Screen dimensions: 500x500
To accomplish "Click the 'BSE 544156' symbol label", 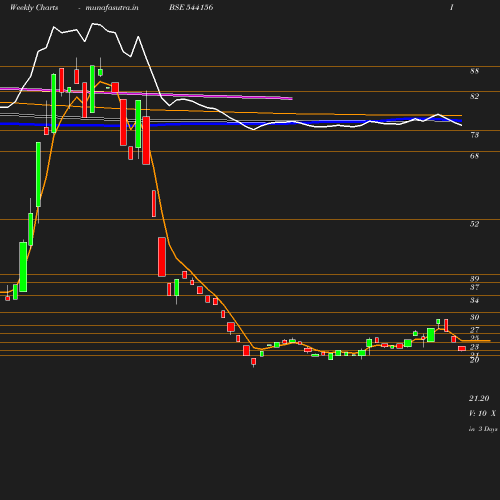I will pyautogui.click(x=191, y=7).
